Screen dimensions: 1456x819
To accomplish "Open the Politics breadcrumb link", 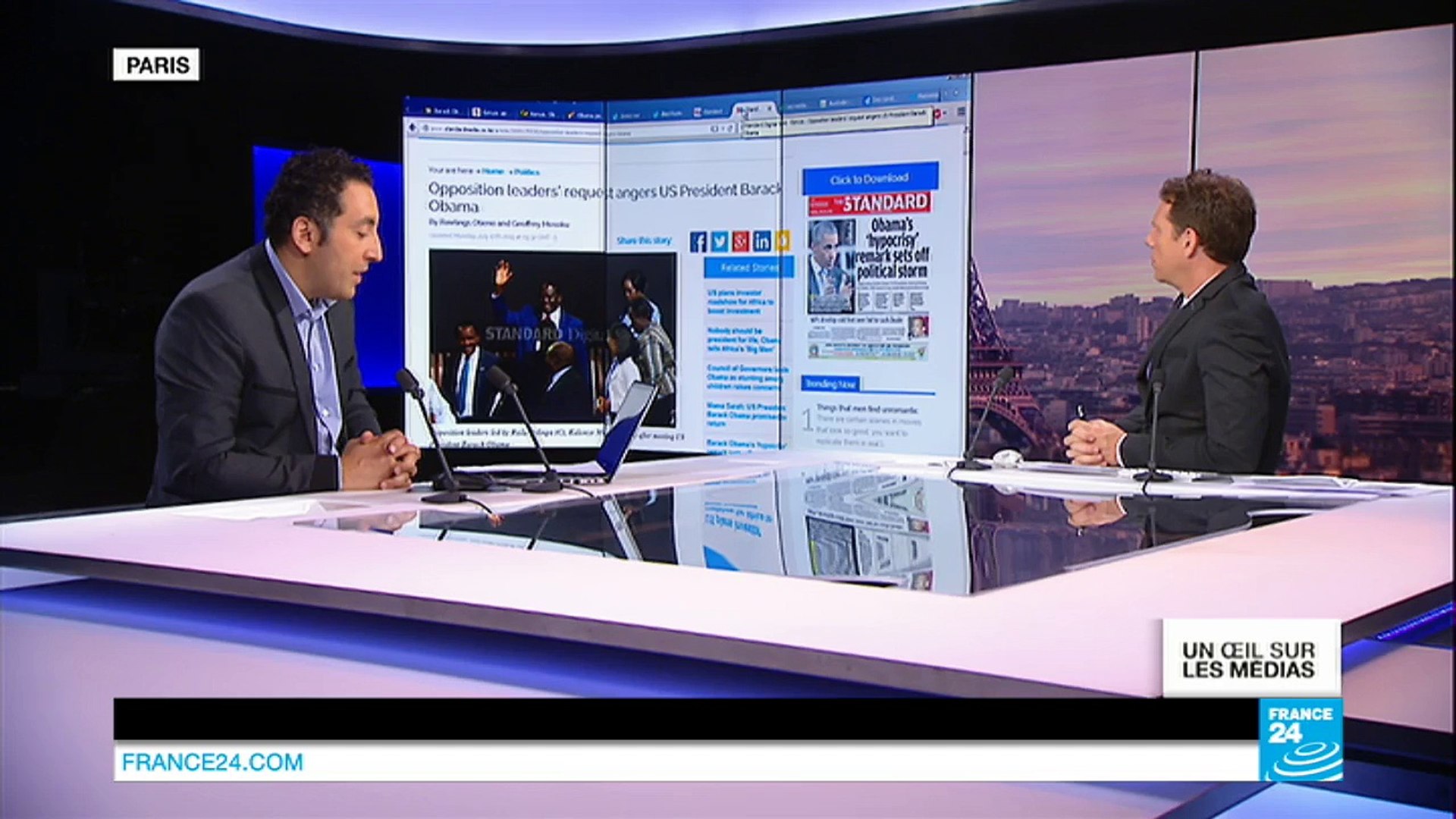I will point(526,172).
